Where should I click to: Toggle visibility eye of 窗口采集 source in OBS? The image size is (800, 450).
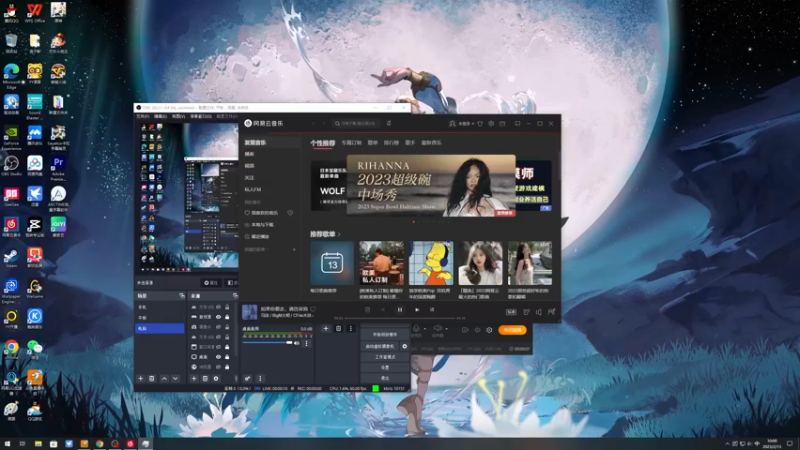218,347
